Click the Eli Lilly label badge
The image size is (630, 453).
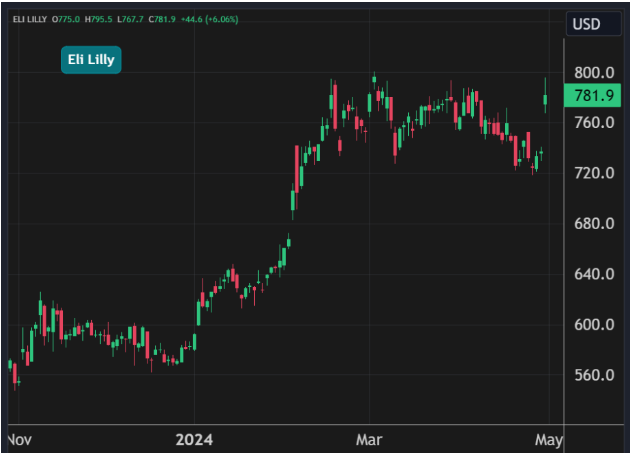click(91, 60)
